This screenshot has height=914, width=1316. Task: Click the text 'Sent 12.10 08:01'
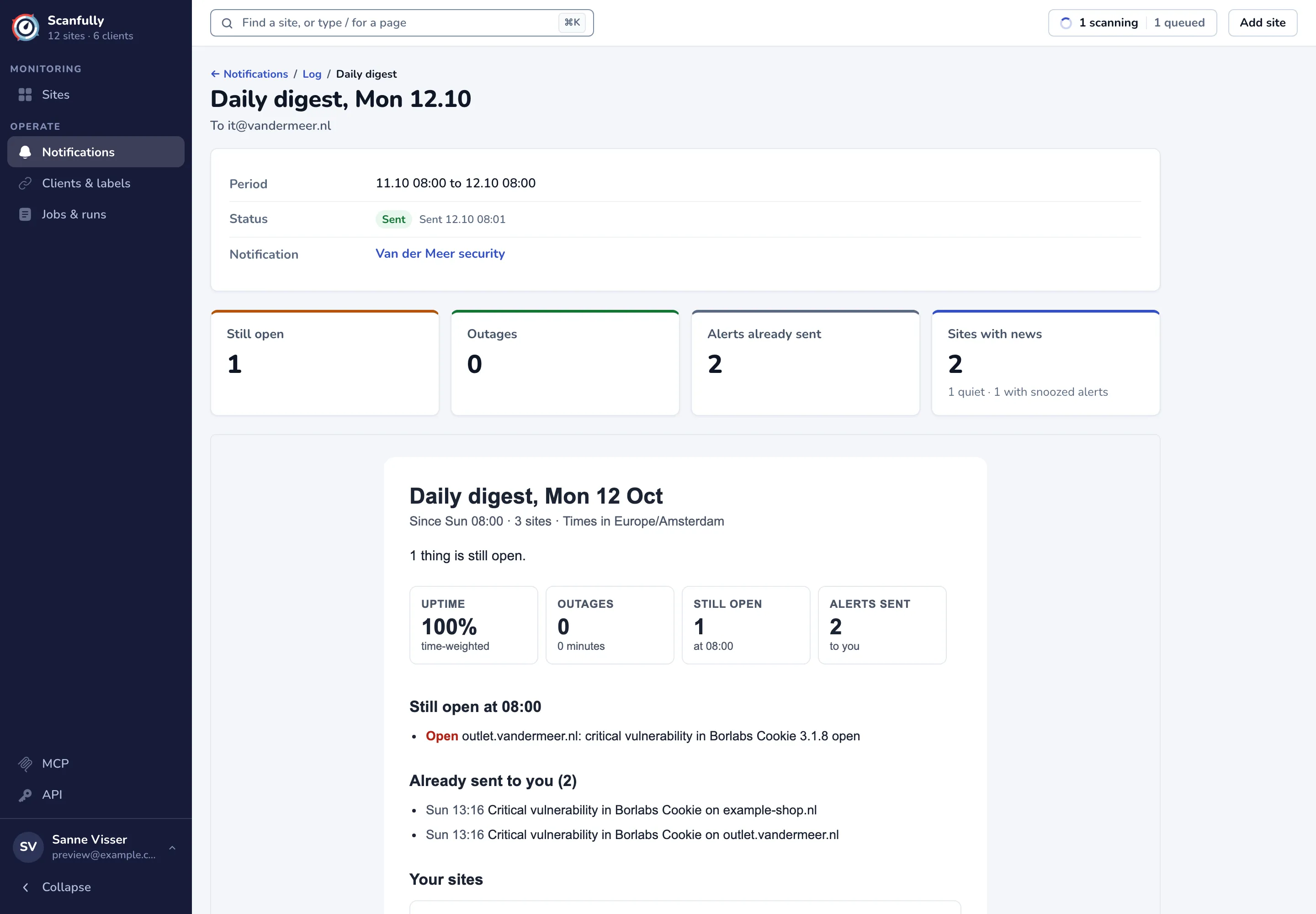(462, 219)
